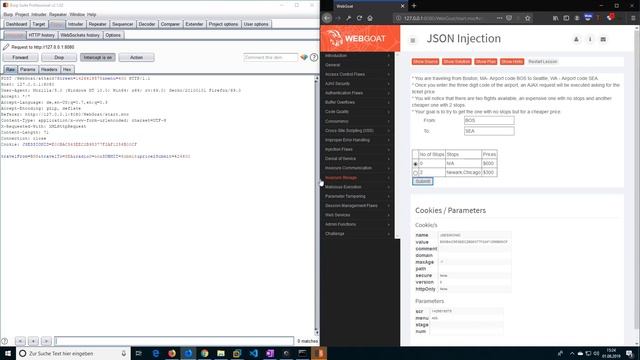Click Show Hints button
This screenshot has height=360, width=640.
click(x=512, y=62)
